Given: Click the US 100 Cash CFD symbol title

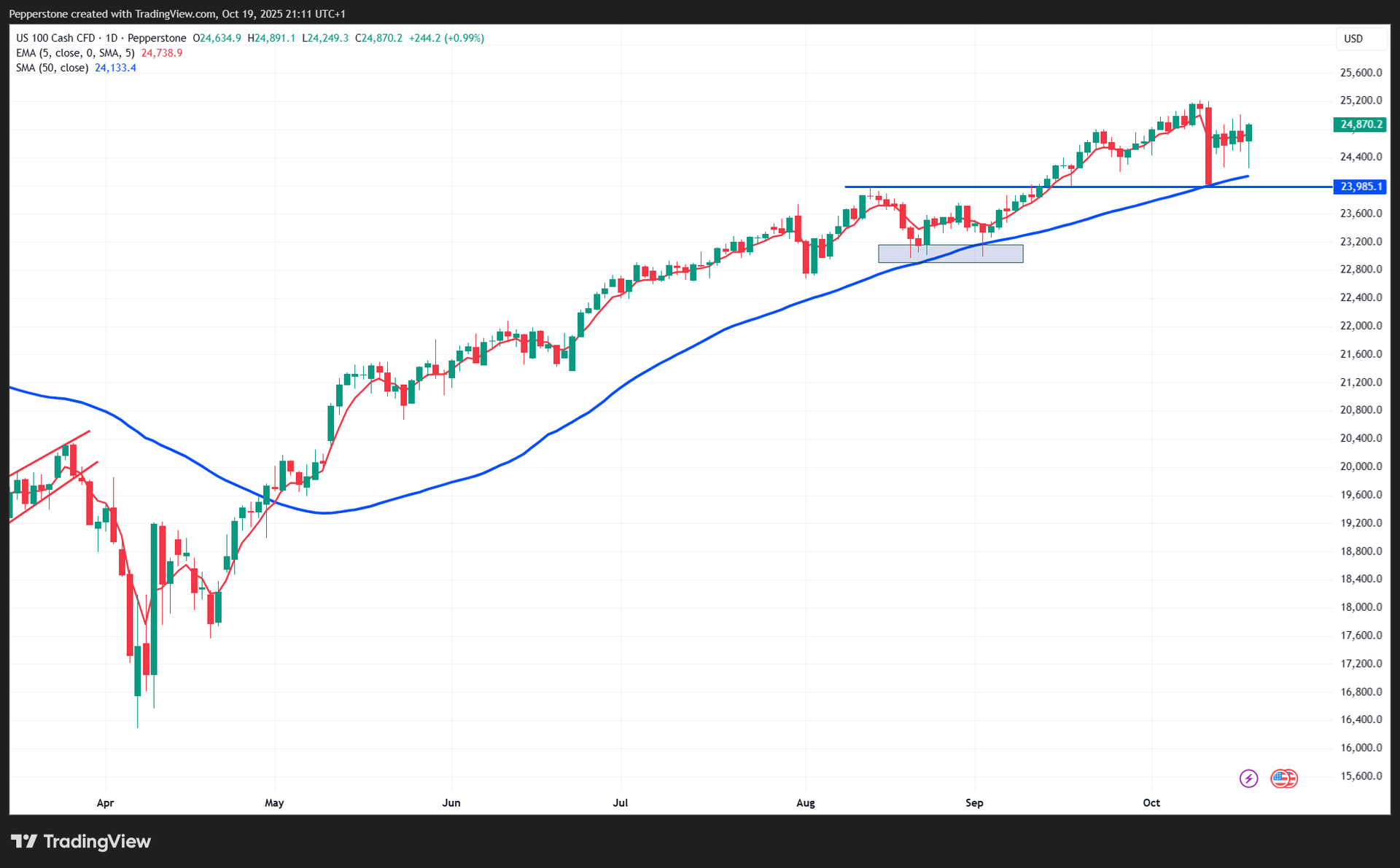Looking at the screenshot, I should (x=55, y=38).
